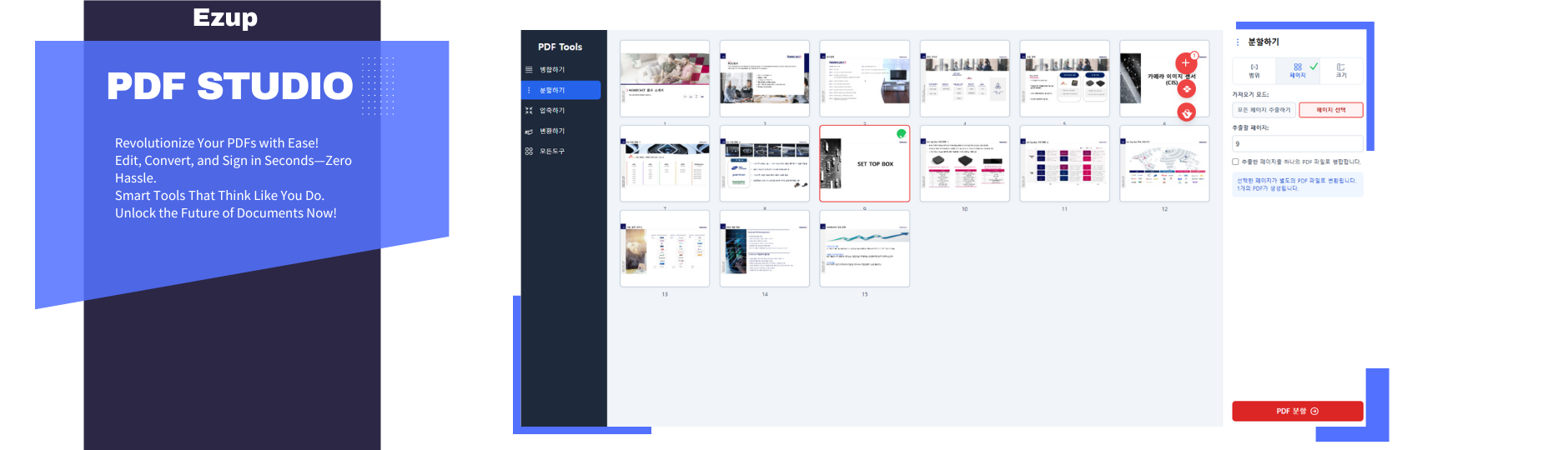The image size is (1568, 450).
Task: Select page 14 thumbnail
Action: (765, 248)
